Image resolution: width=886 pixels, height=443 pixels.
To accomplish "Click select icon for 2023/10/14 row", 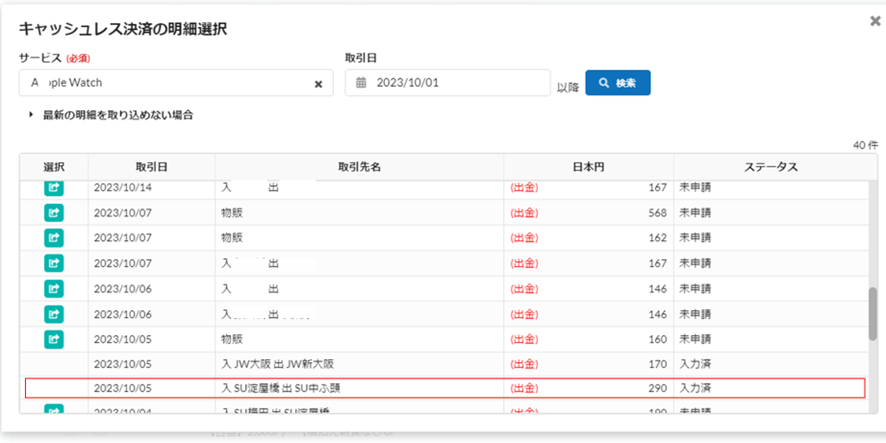I will click(x=54, y=187).
